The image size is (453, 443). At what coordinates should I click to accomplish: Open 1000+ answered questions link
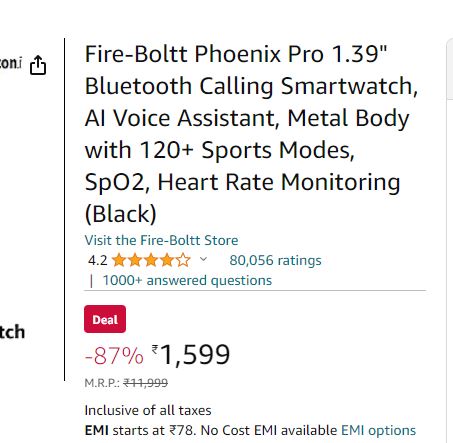click(187, 280)
